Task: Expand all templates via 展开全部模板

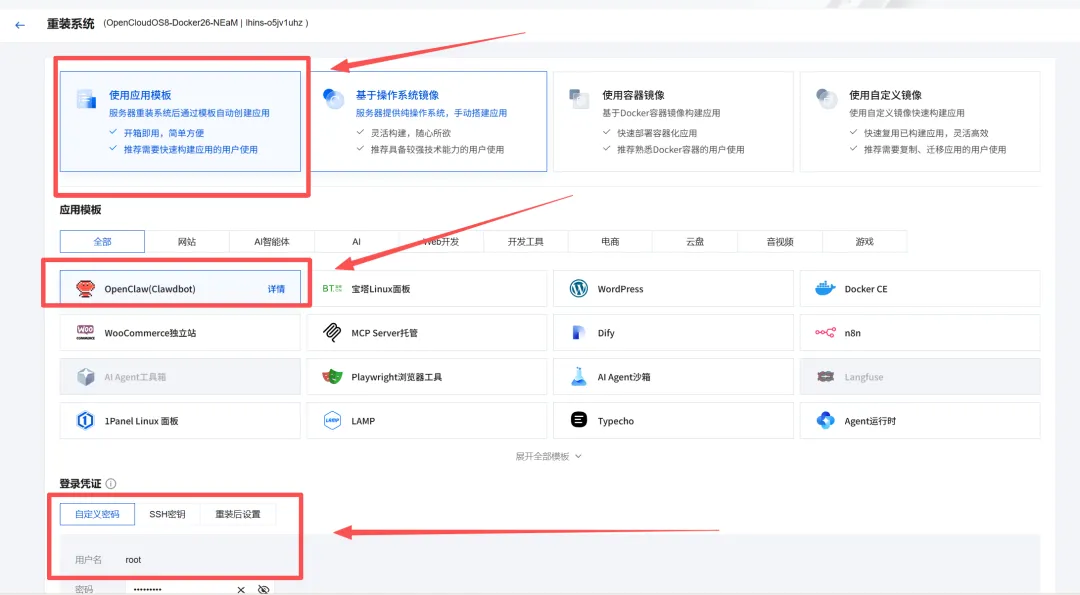Action: click(x=548, y=456)
